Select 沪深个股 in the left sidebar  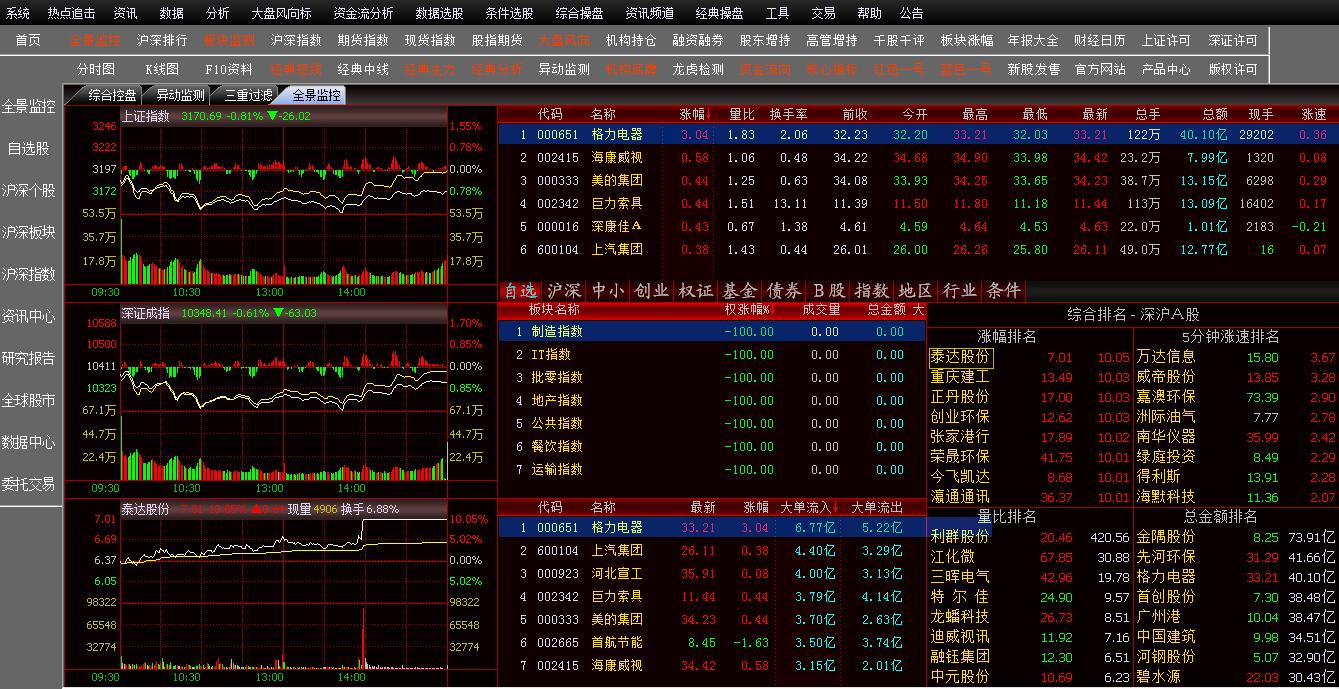pyautogui.click(x=28, y=190)
